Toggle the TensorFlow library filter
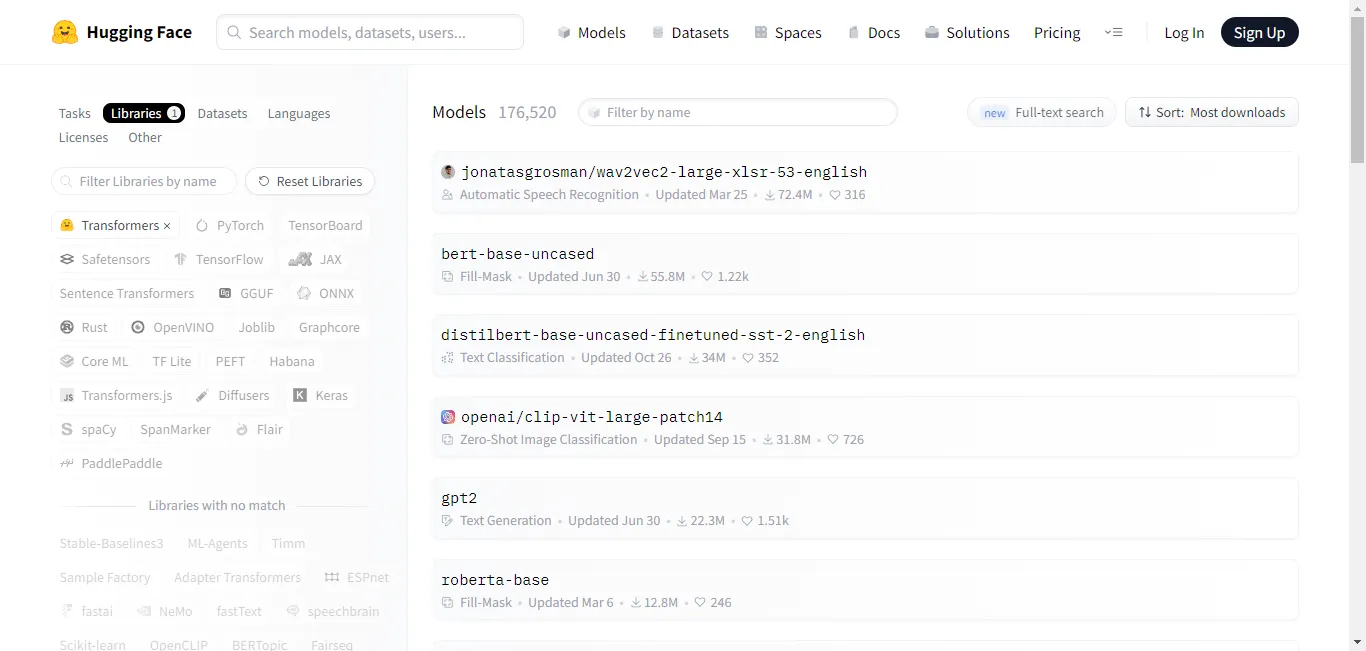The height and width of the screenshot is (651, 1366). 219,259
